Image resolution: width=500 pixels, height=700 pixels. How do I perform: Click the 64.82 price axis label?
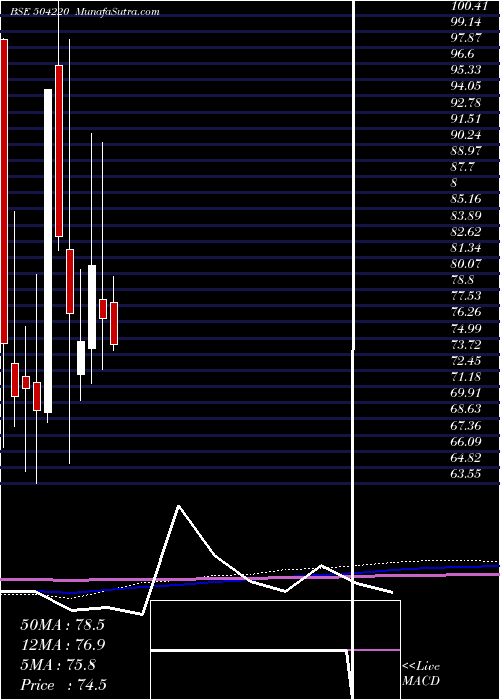(x=466, y=458)
